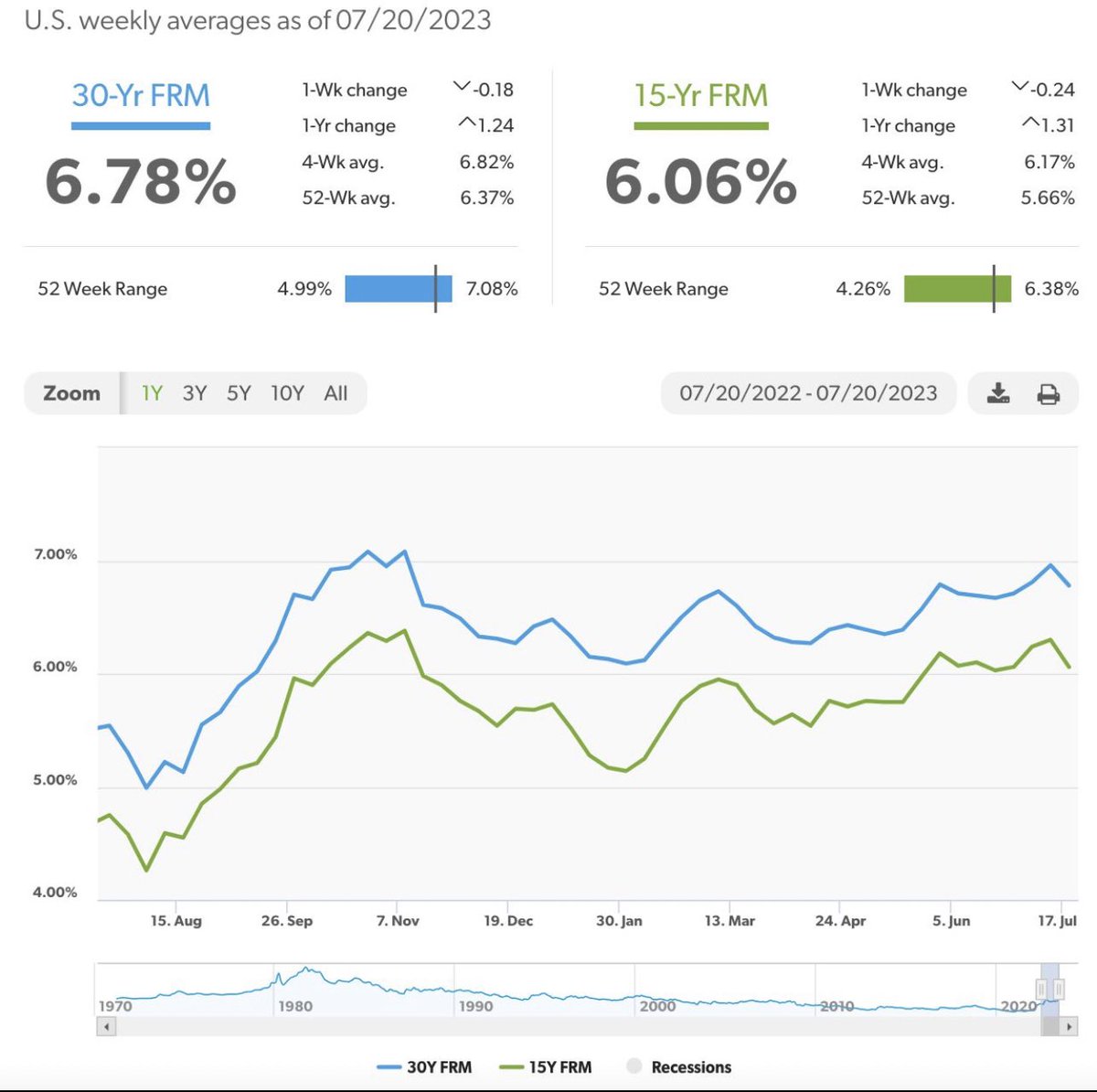
Task: Click 1980 in the navigator timeline
Action: point(295,1006)
